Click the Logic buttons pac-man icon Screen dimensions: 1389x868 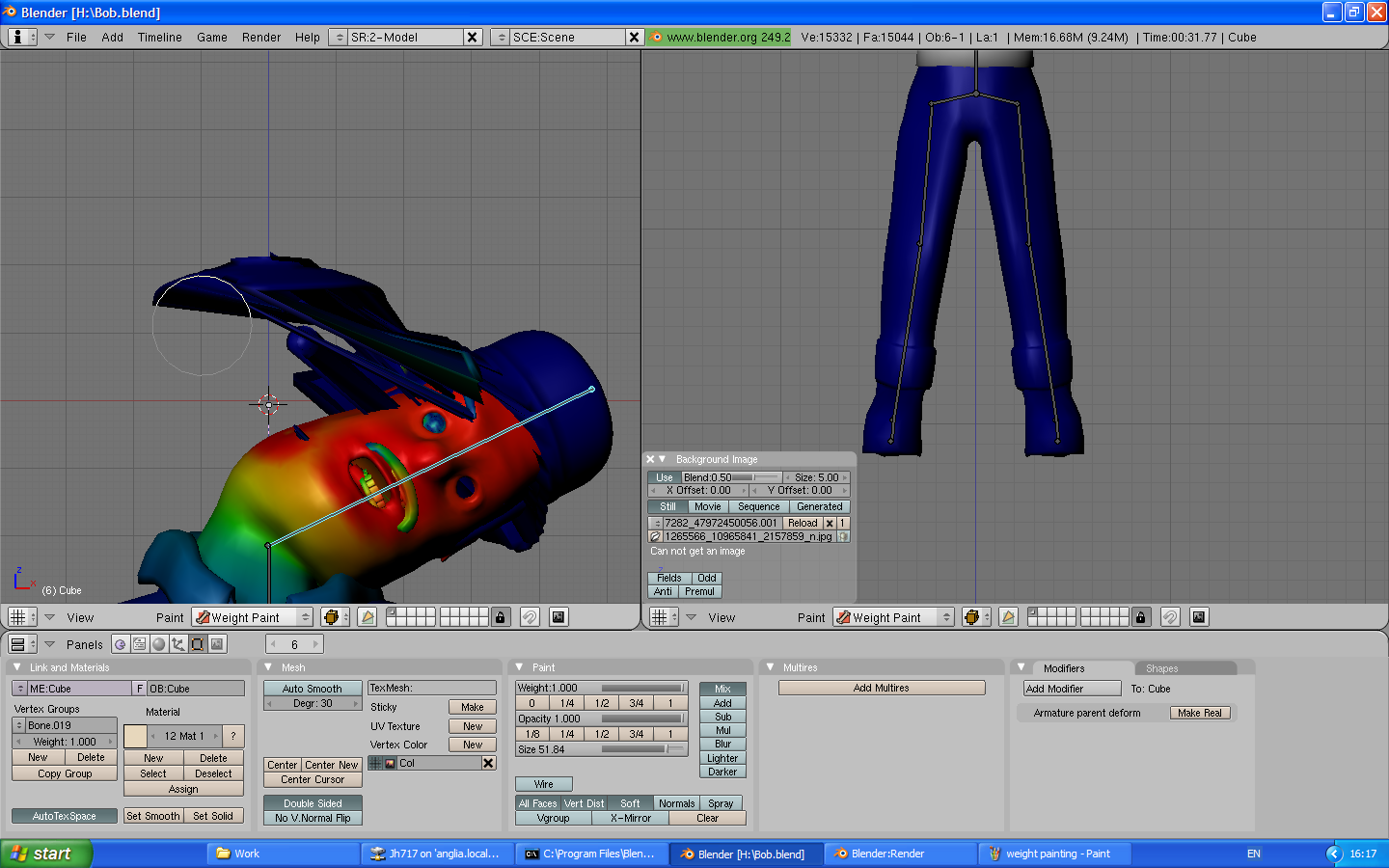click(120, 643)
